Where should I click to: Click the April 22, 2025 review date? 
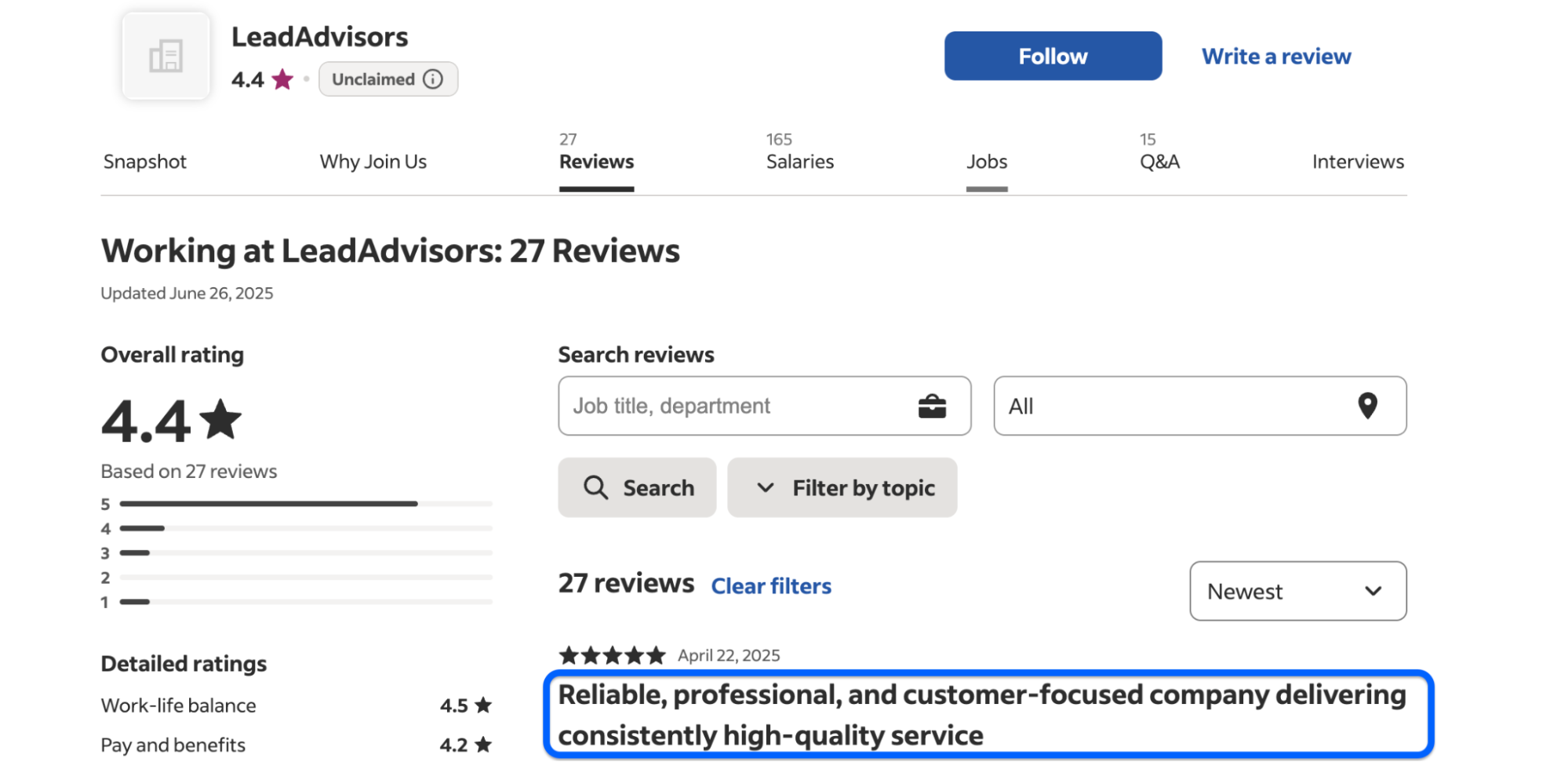click(729, 655)
